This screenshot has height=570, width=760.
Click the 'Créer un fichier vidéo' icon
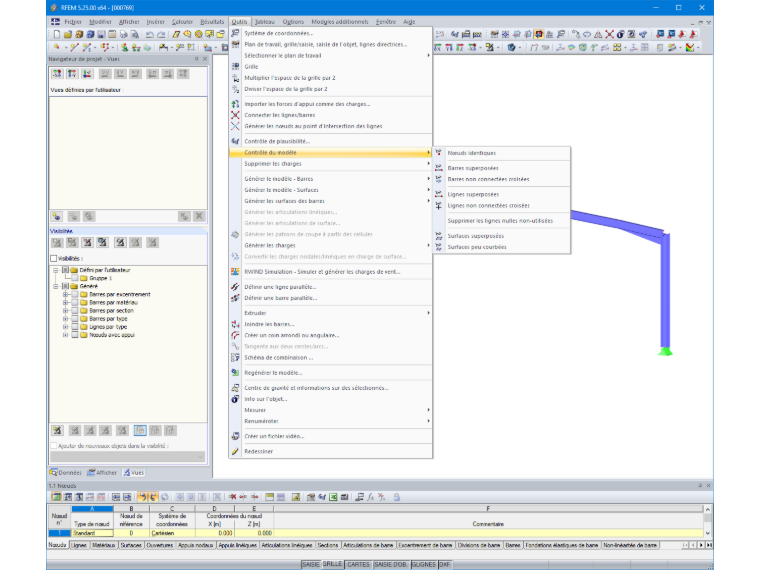[235, 436]
